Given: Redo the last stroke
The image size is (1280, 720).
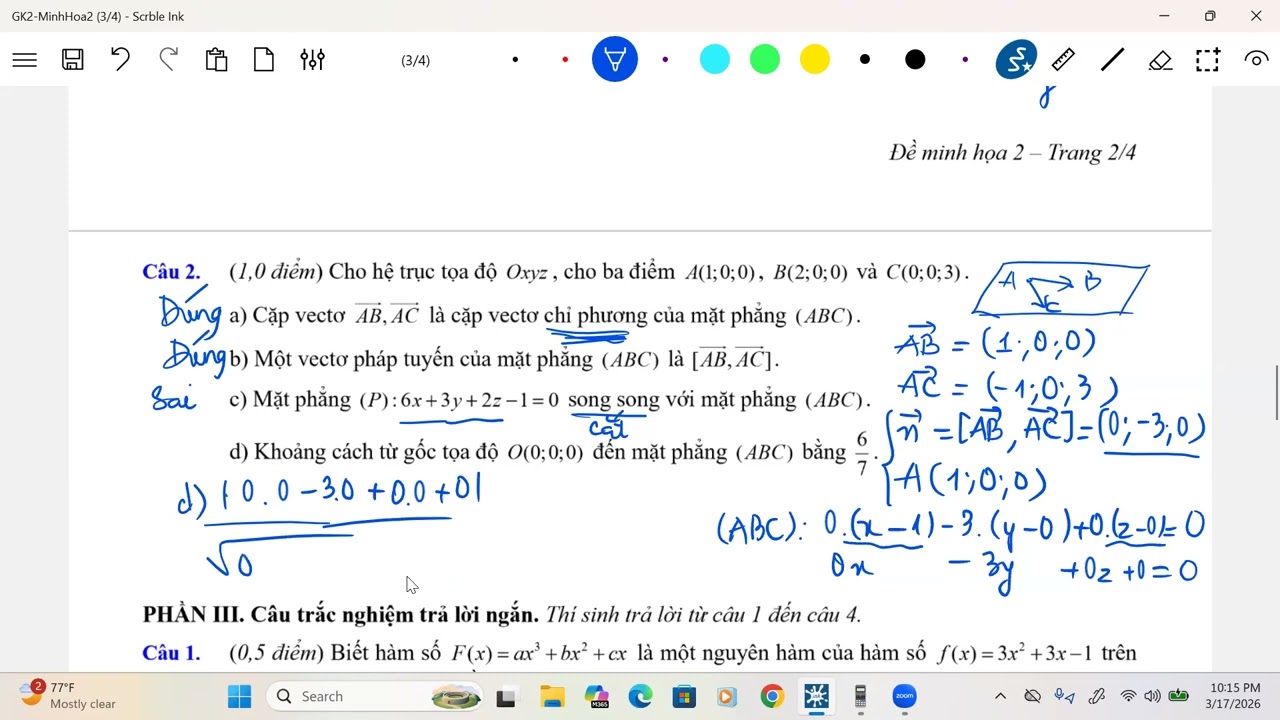Looking at the screenshot, I should click(168, 60).
